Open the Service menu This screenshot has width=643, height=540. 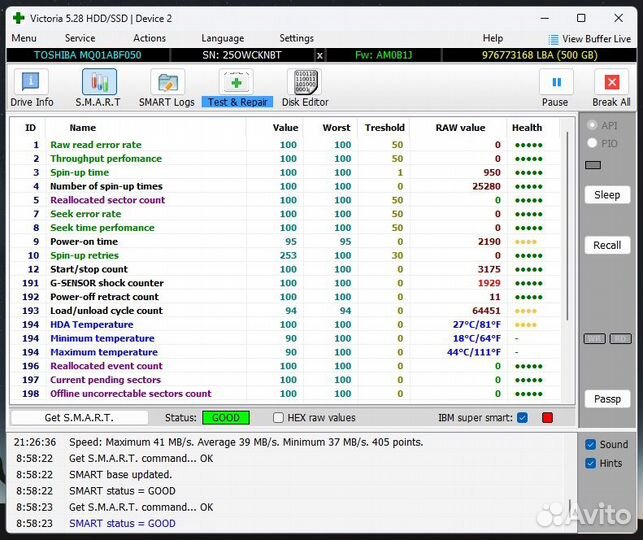click(80, 38)
